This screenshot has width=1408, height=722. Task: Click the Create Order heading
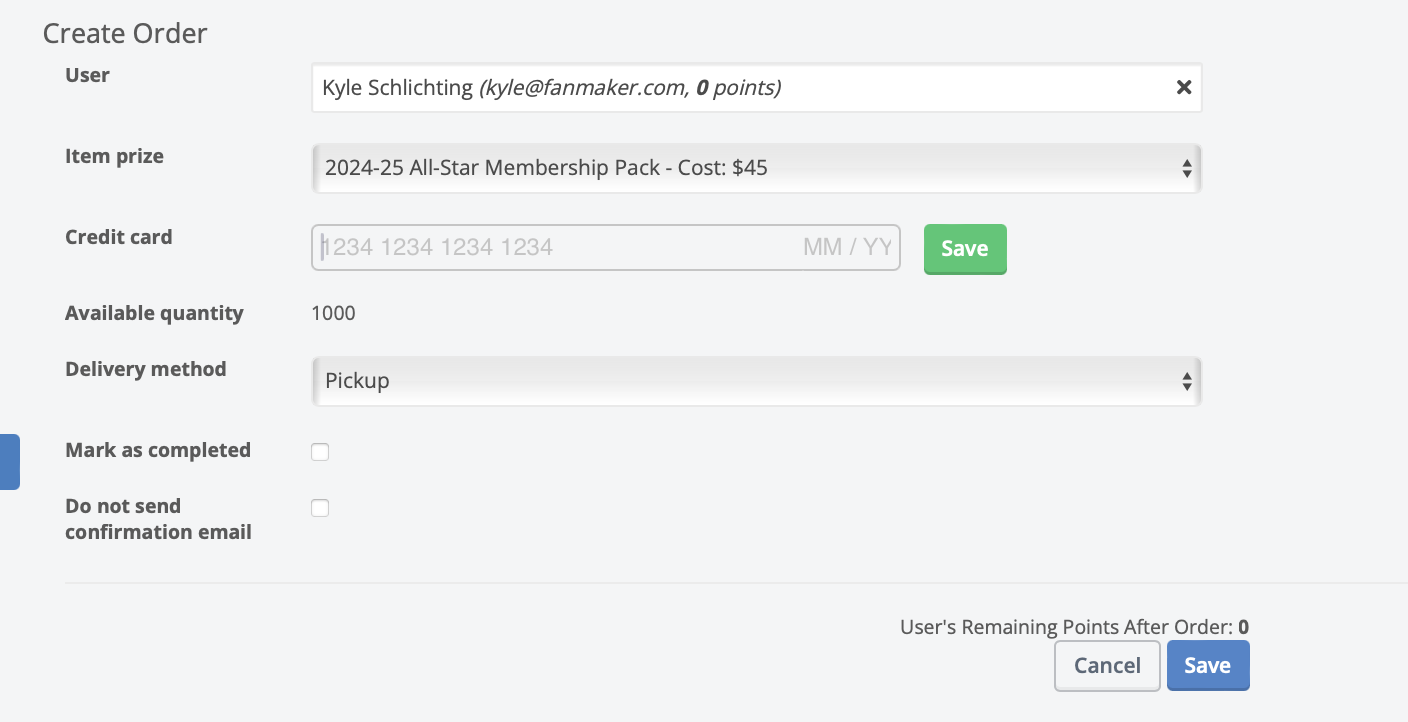[125, 33]
